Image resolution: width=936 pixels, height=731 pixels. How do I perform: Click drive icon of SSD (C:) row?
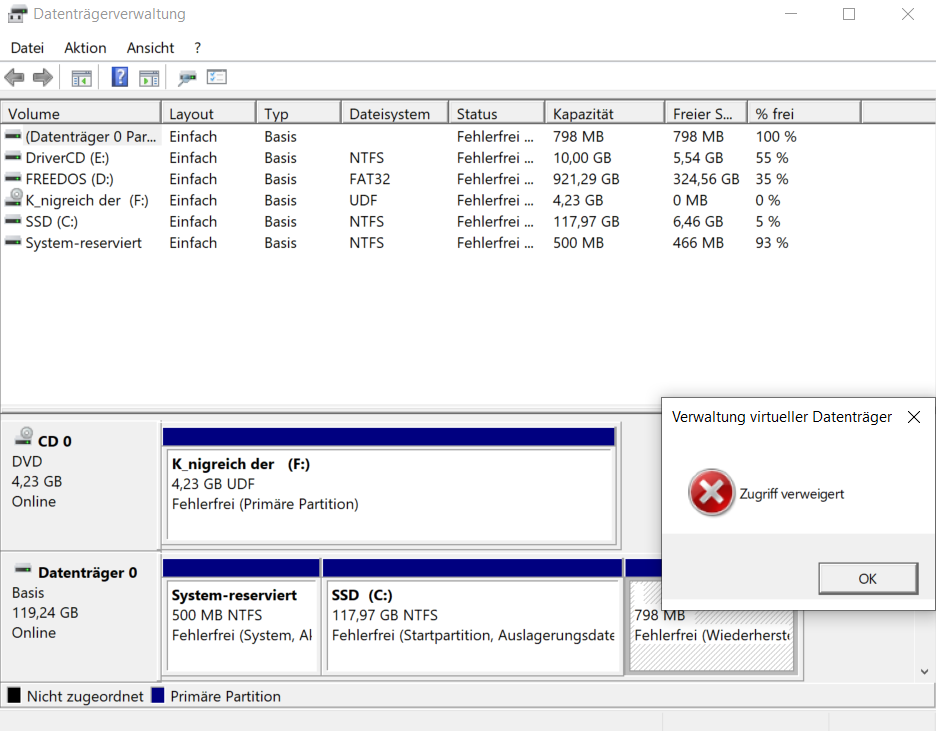[x=13, y=221]
